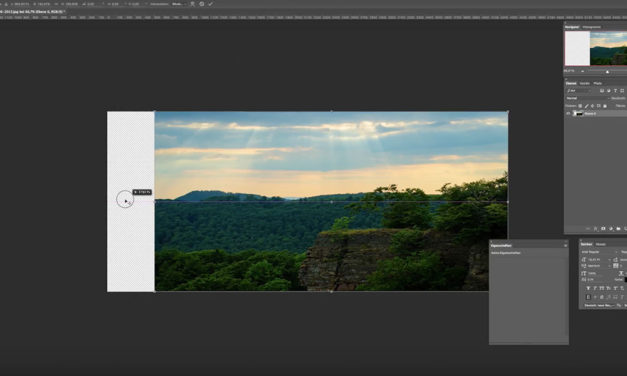This screenshot has width=627, height=376.
Task: Click the X position field in options bar
Action: [21, 4]
